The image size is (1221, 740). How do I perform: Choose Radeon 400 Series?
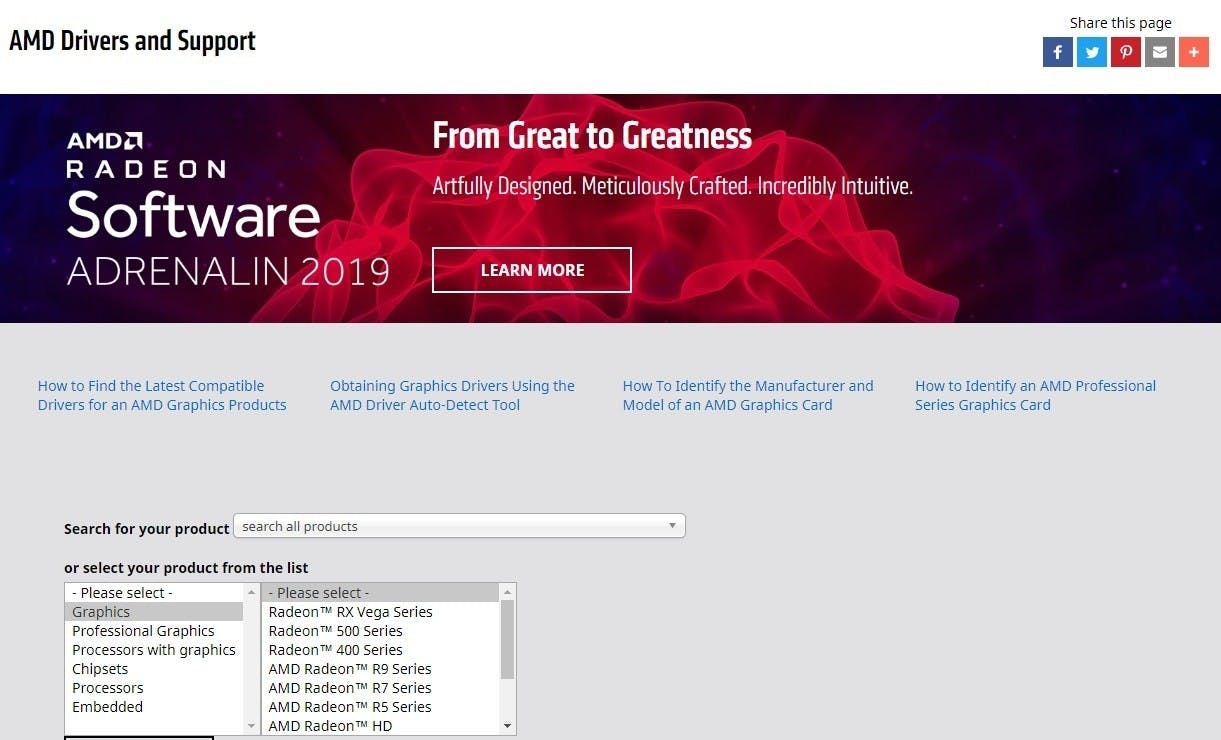(380, 650)
